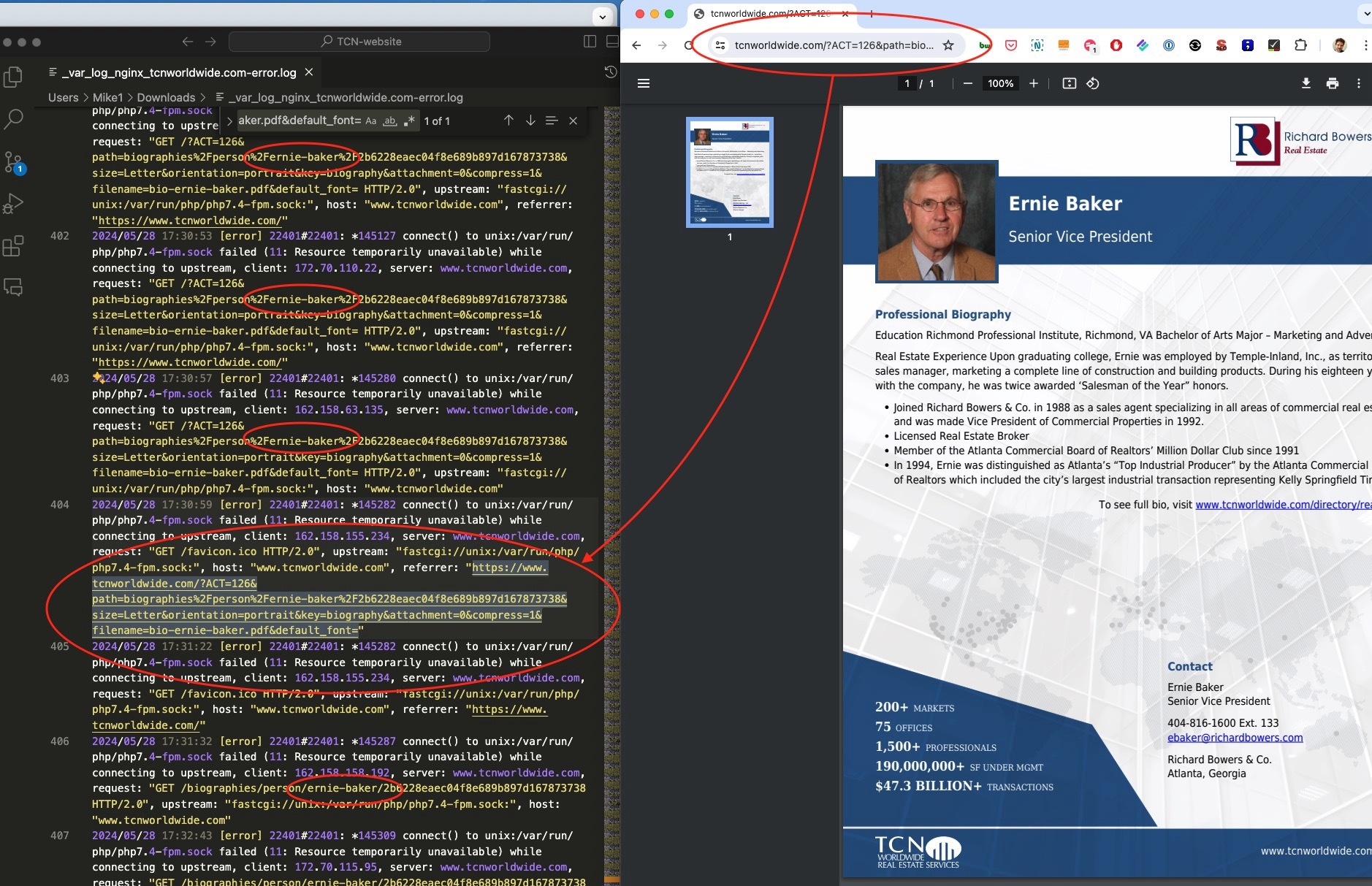Screen dimensions: 1372x886
Task: Toggle Find in Selection in find widget
Action: tap(552, 121)
